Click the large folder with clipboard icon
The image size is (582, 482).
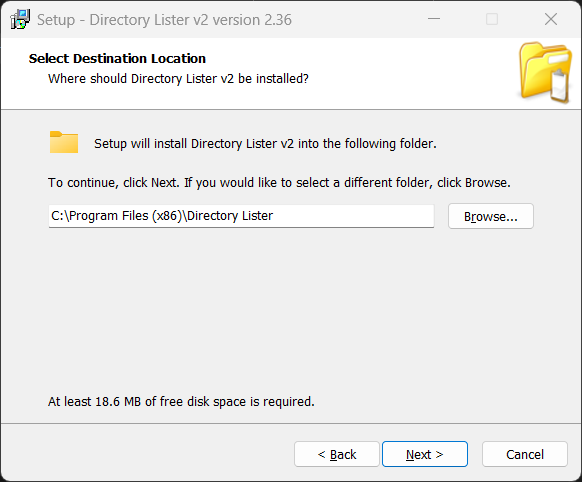[545, 73]
